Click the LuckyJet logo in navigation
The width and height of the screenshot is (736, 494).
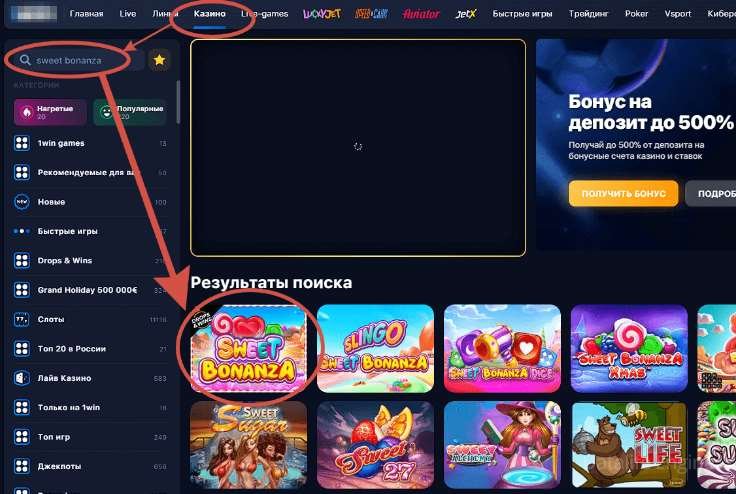coord(322,14)
